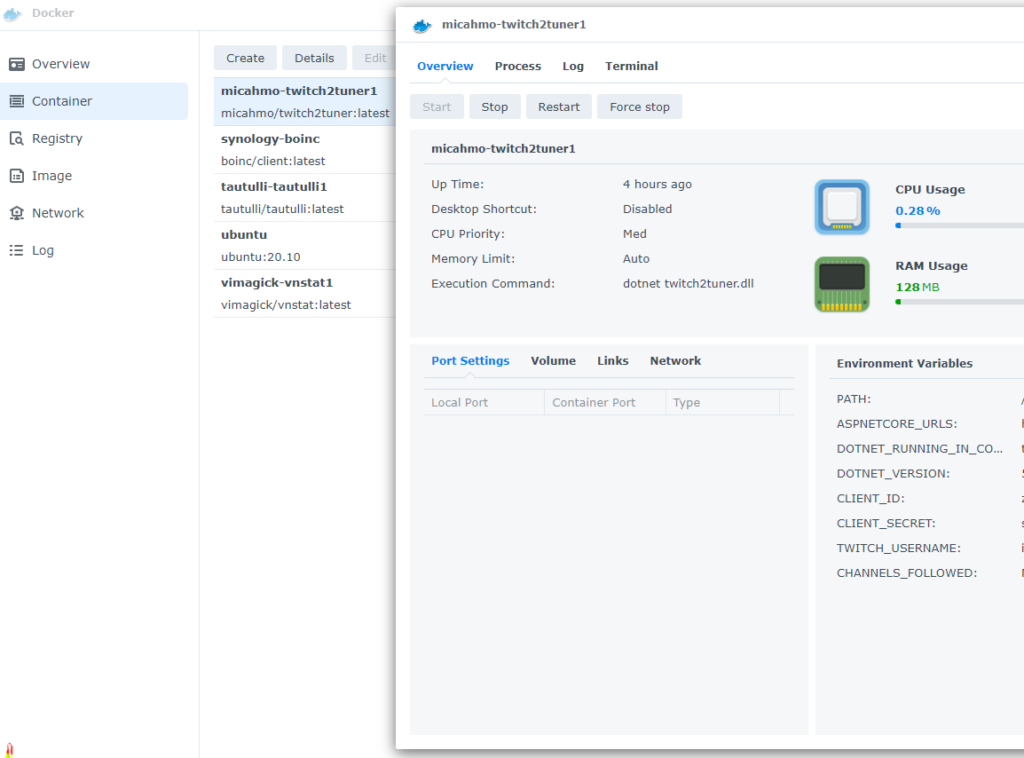Open Network in the sidebar
Image resolution: width=1024 pixels, height=758 pixels.
point(94,213)
